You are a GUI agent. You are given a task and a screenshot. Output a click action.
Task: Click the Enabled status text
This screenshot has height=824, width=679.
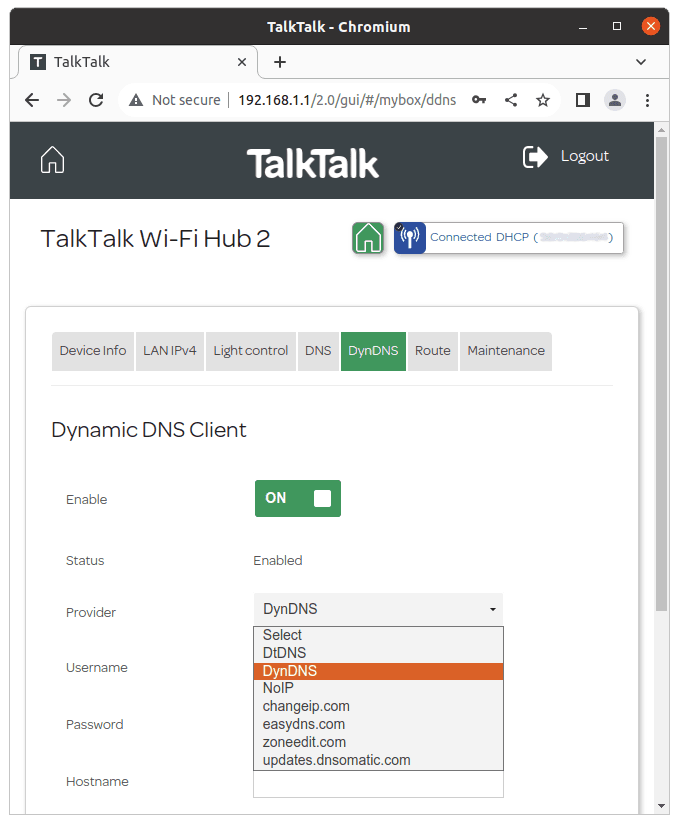pos(277,561)
